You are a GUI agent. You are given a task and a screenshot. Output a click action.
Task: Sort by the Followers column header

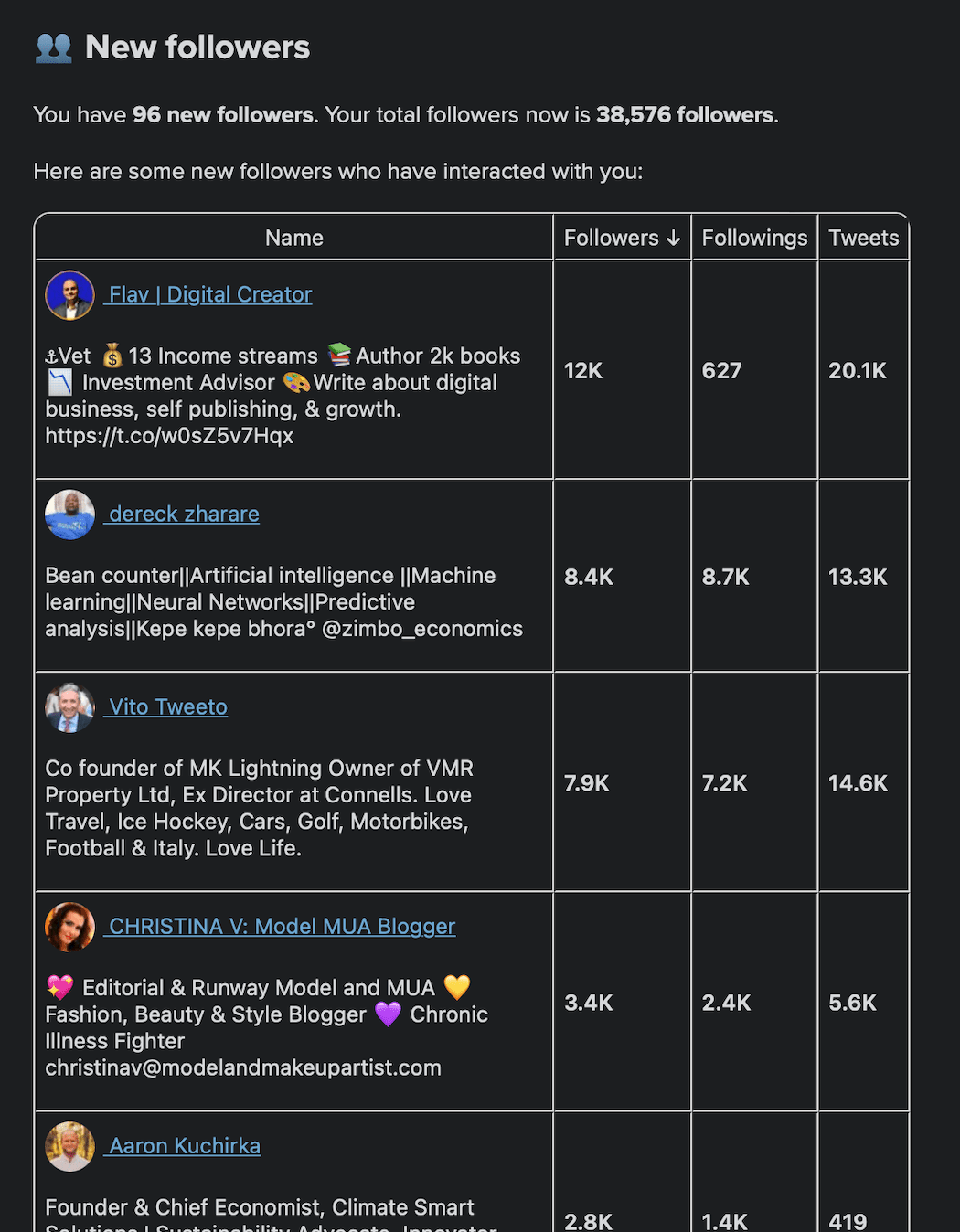(611, 238)
